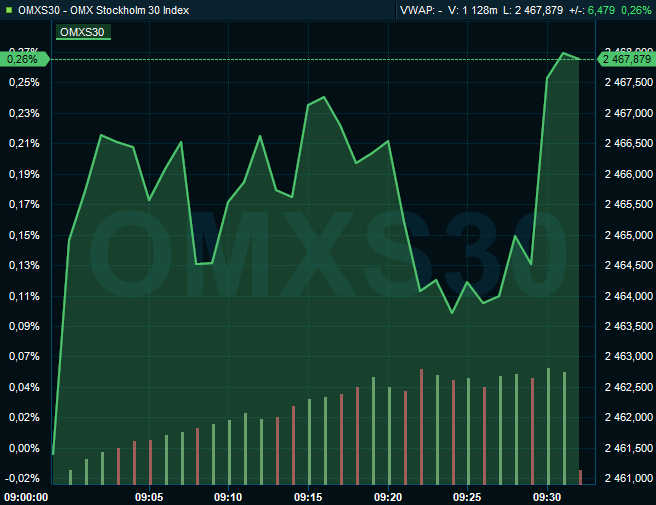Click the green 2 467,879 price marker on right axis

pyautogui.click(x=625, y=59)
